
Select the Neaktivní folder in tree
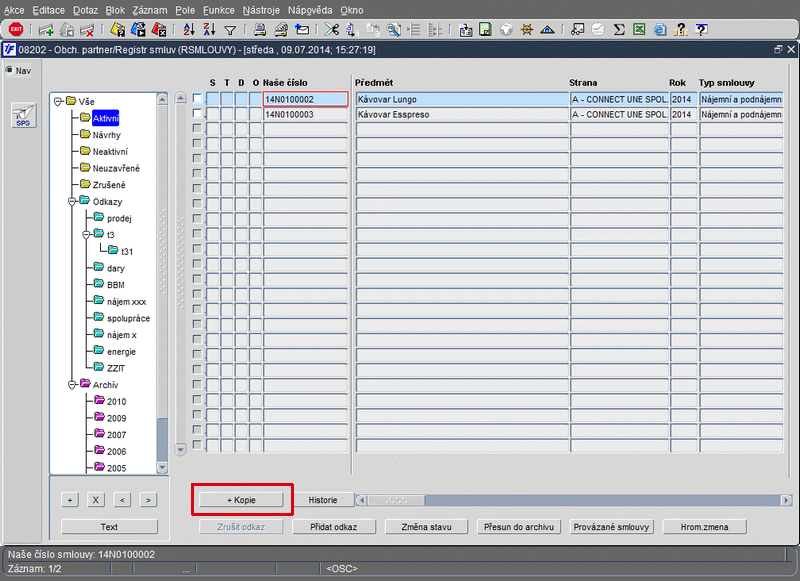coord(110,151)
